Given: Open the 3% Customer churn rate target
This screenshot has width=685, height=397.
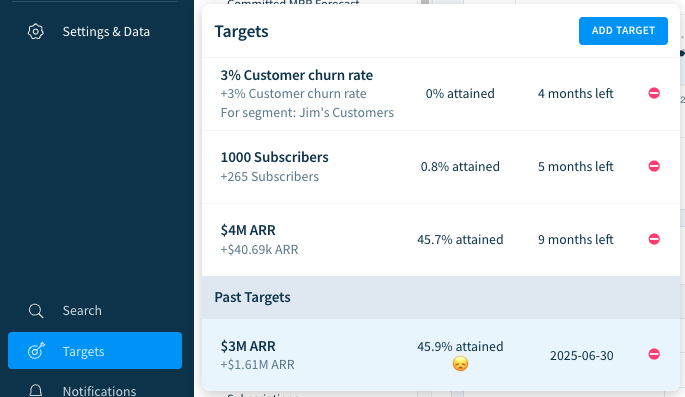Looking at the screenshot, I should coord(297,75).
